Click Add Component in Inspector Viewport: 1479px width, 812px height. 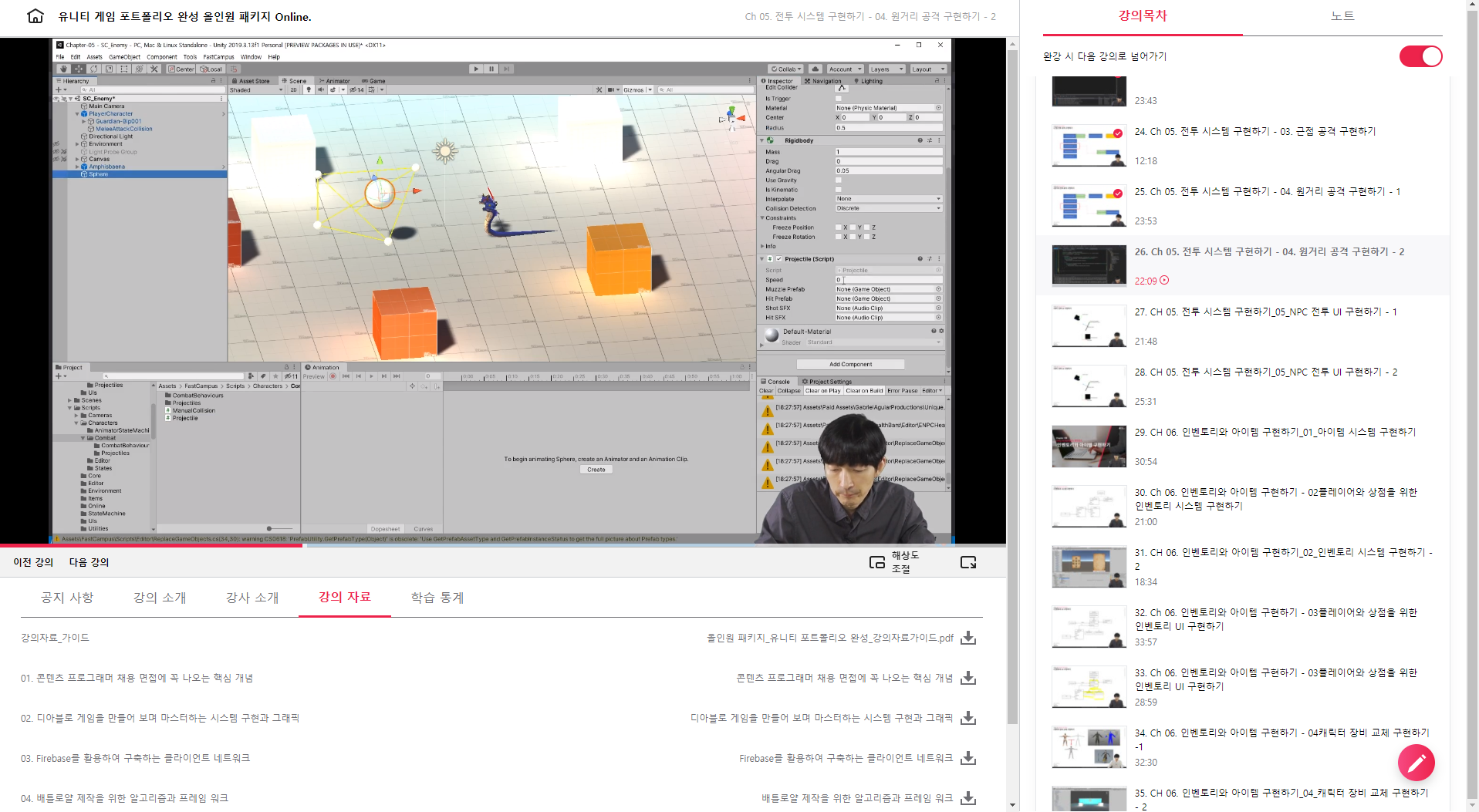(851, 364)
